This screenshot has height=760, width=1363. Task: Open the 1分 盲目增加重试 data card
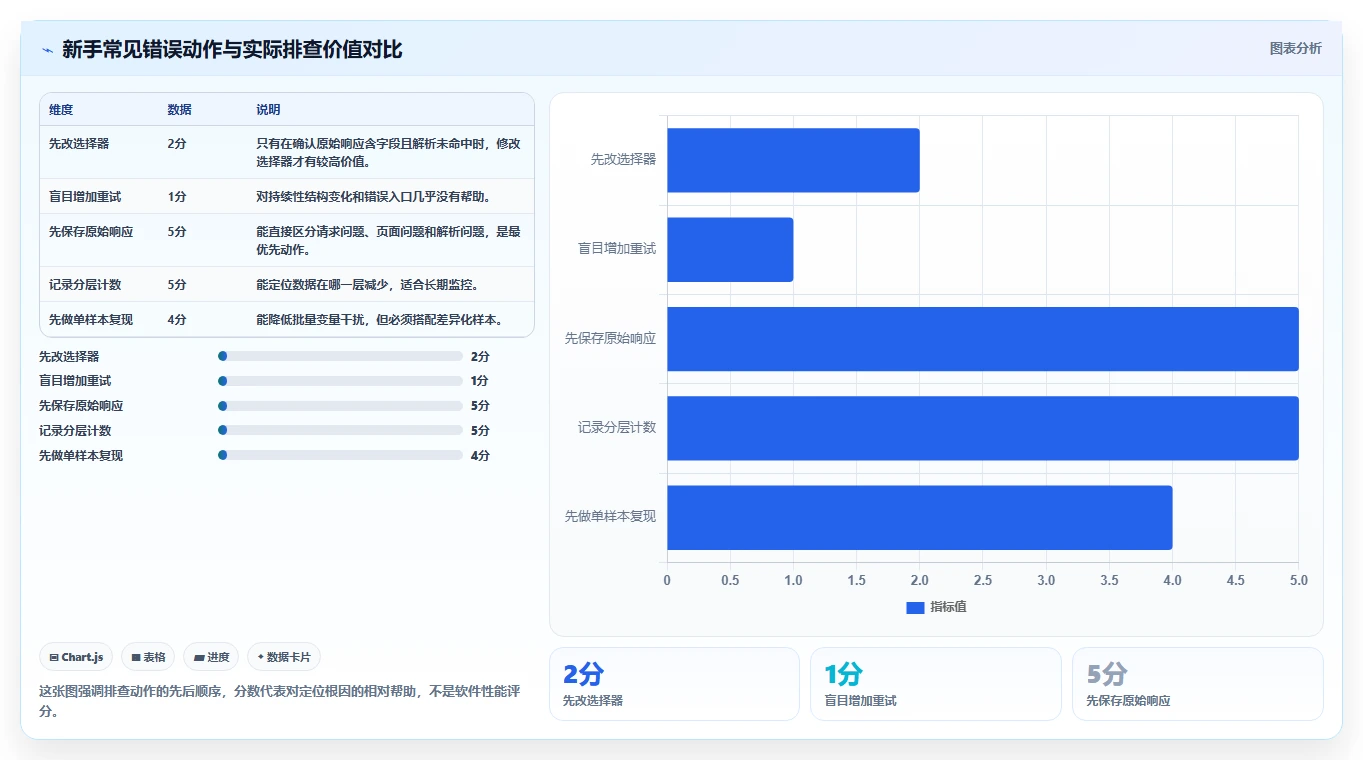935,684
